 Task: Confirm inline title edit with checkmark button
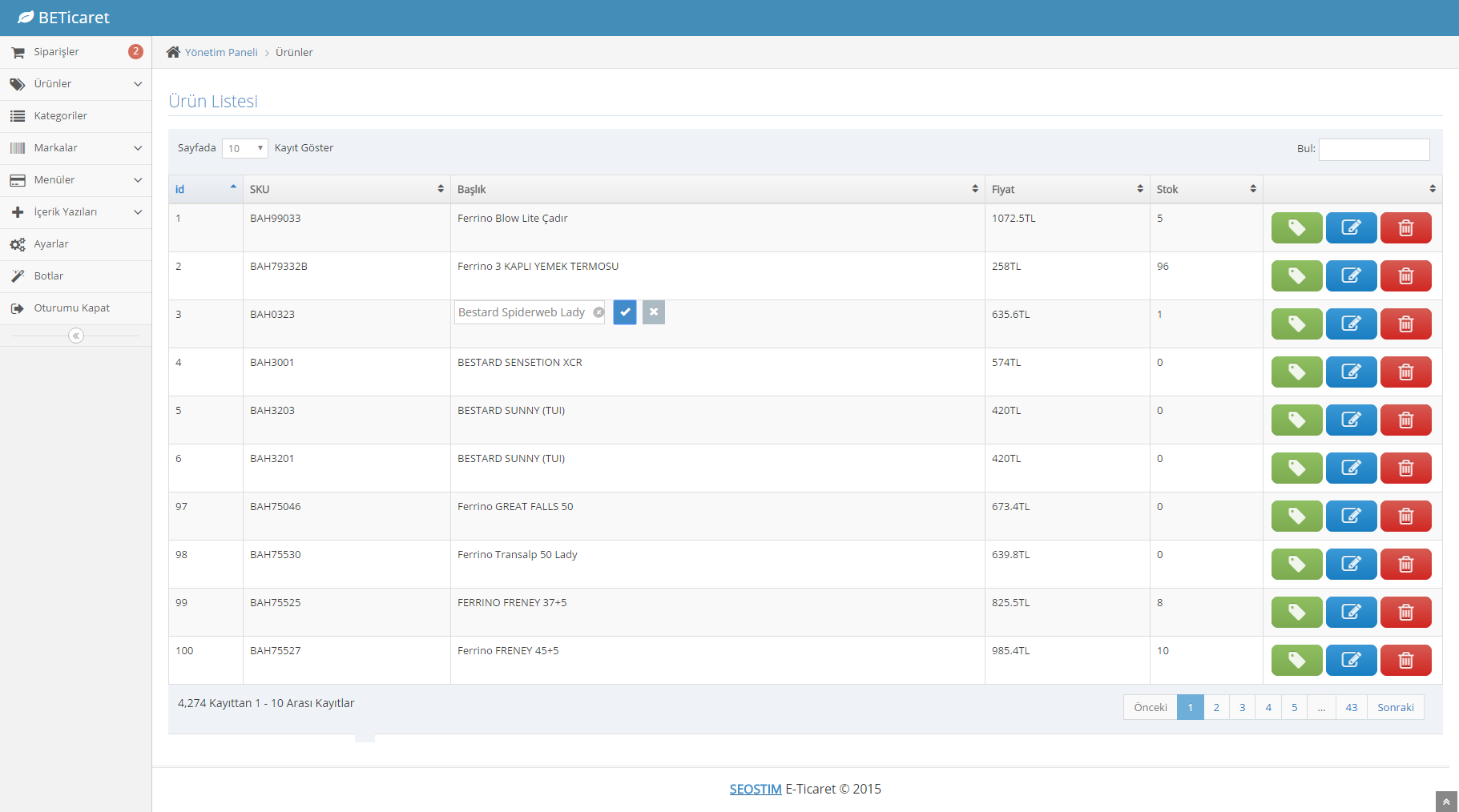(x=625, y=312)
